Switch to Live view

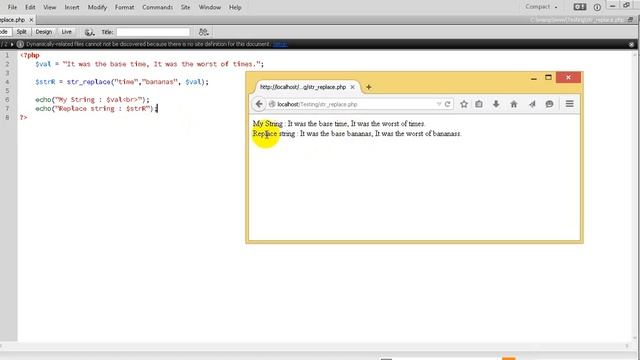point(66,32)
